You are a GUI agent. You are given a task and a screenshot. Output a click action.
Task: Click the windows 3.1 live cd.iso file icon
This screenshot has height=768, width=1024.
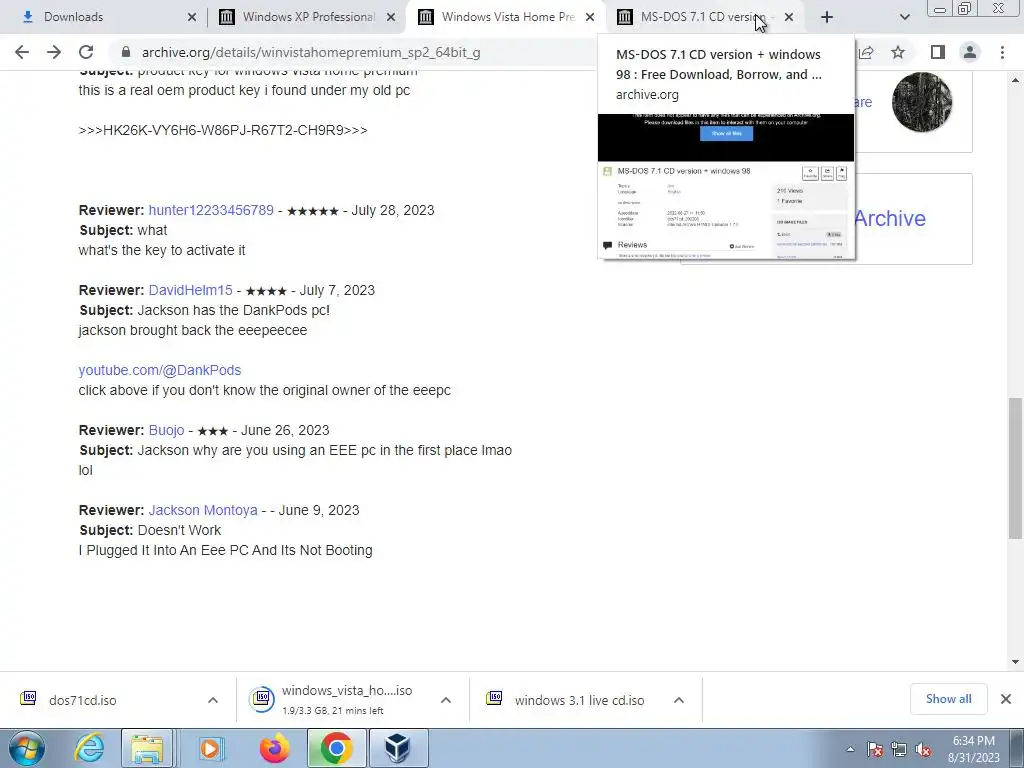(494, 698)
